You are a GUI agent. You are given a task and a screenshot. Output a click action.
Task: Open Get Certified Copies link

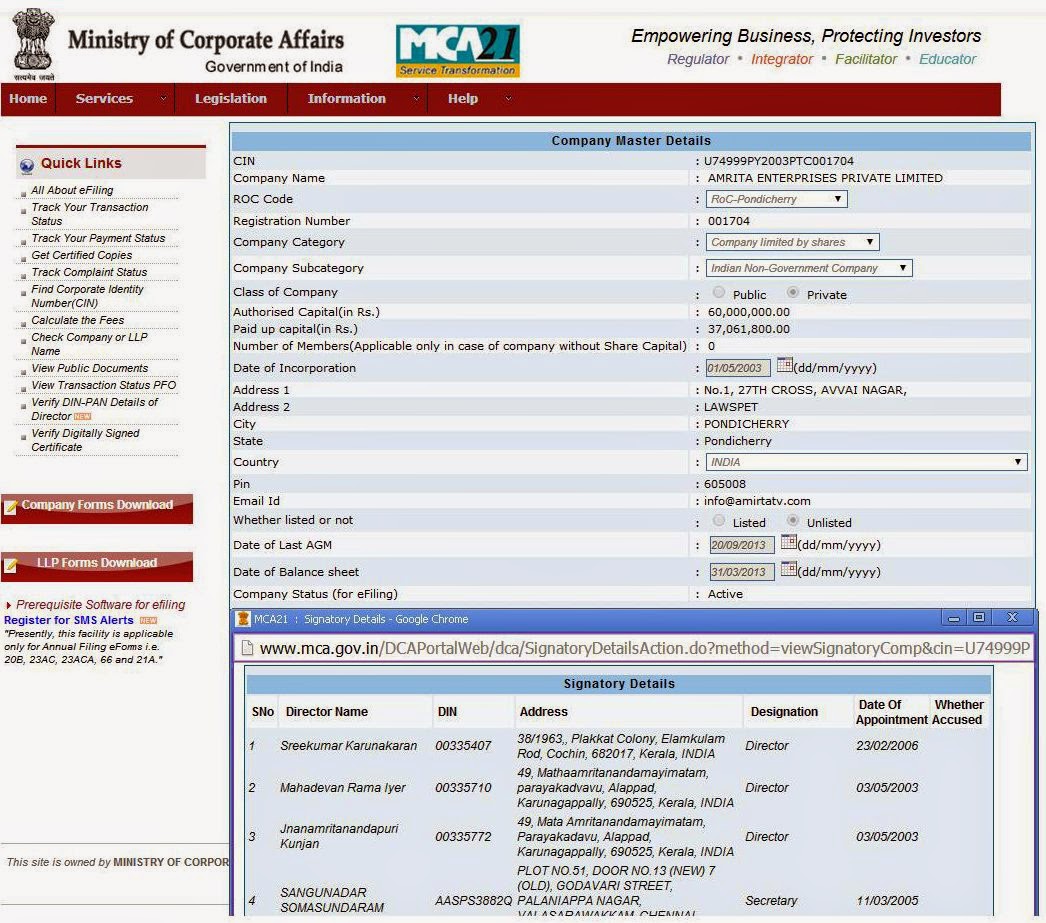point(81,255)
